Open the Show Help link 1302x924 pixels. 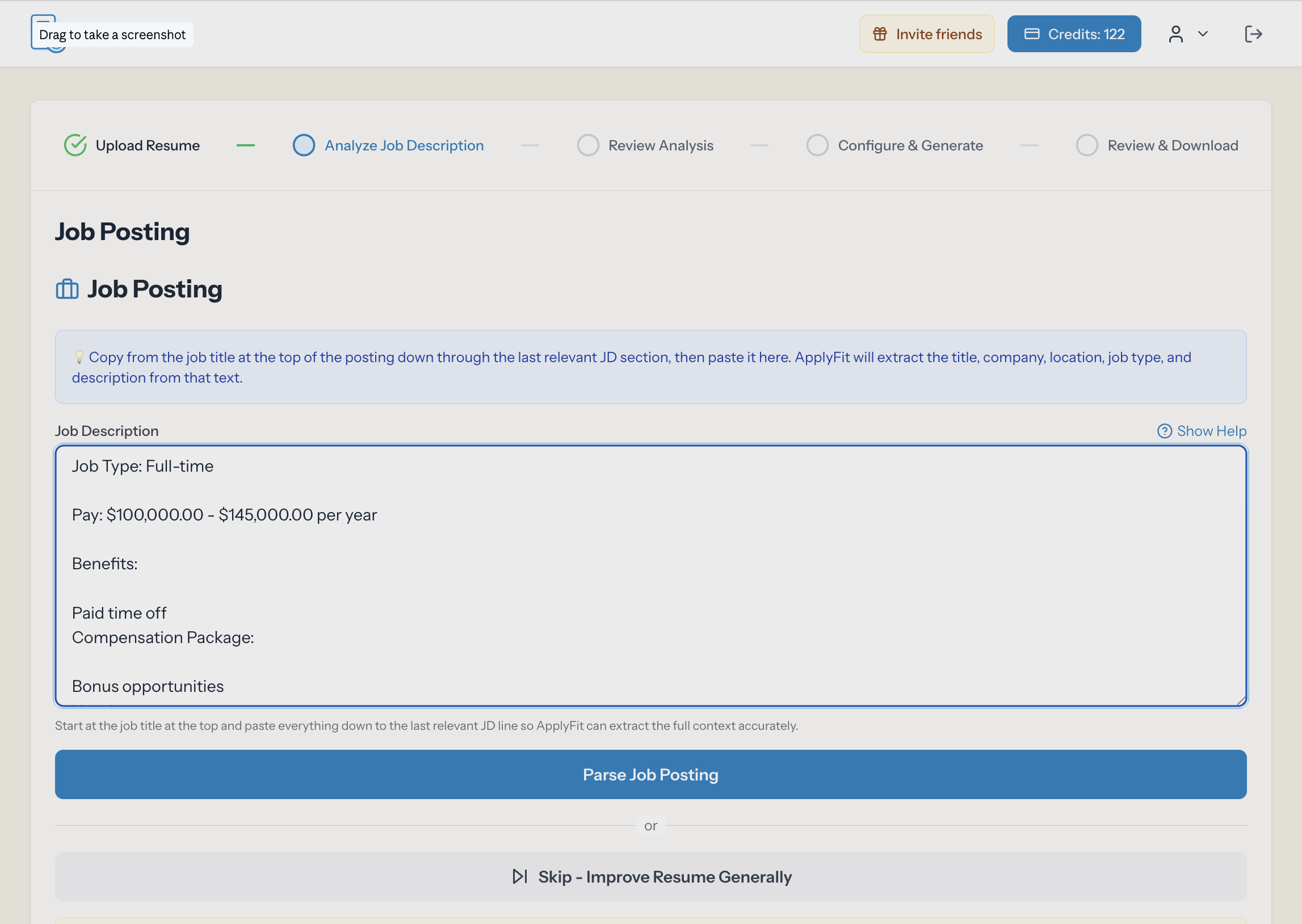click(1211, 431)
